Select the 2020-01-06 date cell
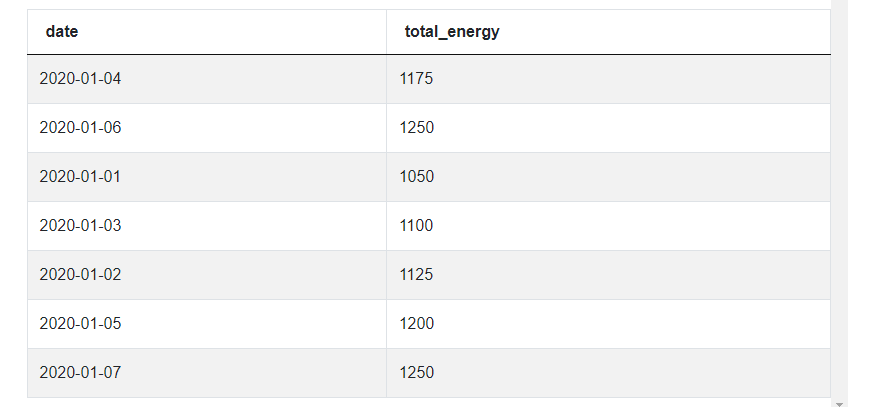The height and width of the screenshot is (407, 895). tap(207, 128)
